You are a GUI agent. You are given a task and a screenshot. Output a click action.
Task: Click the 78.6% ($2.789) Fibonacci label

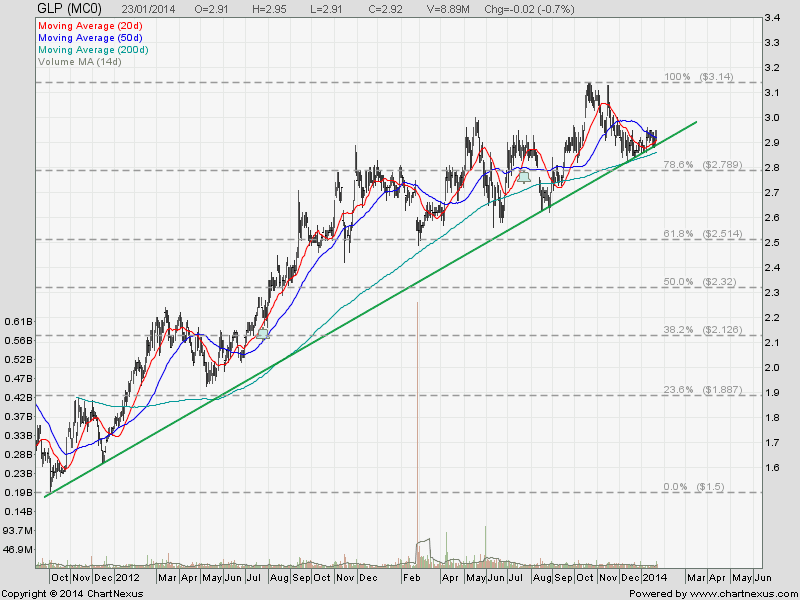point(703,165)
